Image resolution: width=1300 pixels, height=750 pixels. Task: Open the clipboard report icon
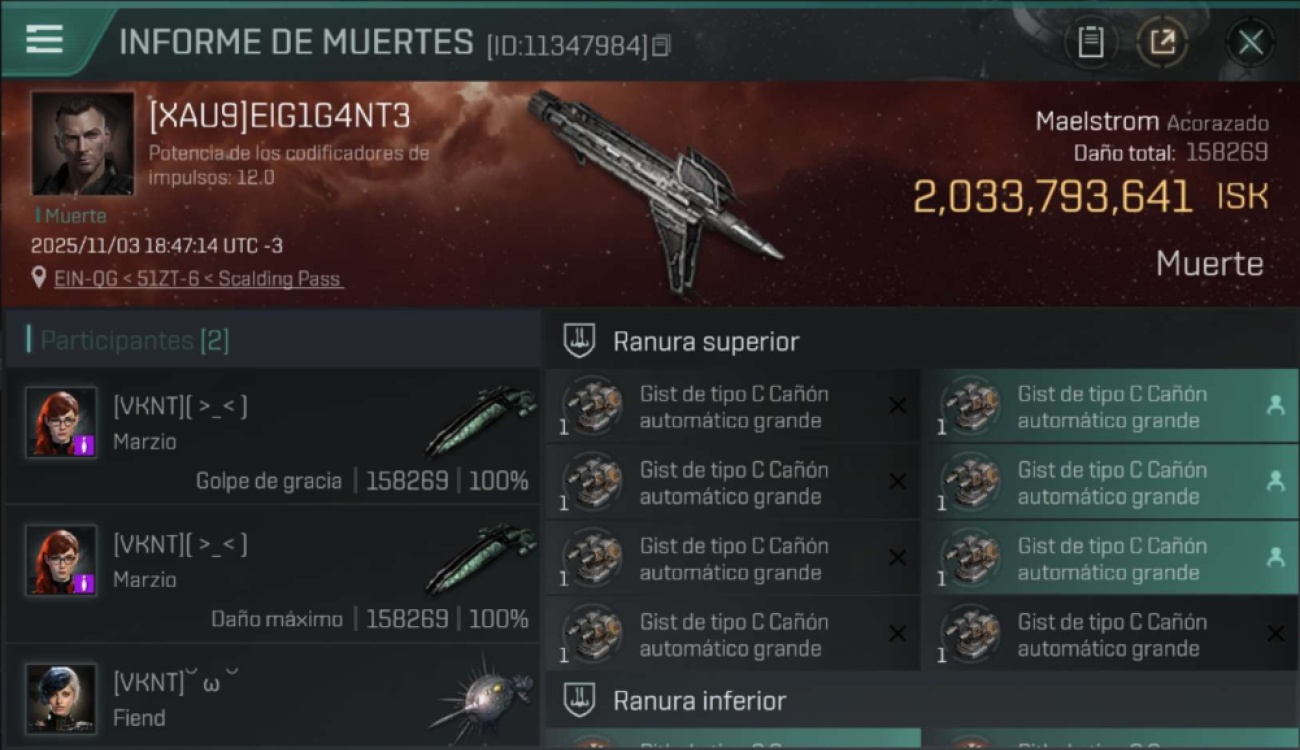(1091, 42)
